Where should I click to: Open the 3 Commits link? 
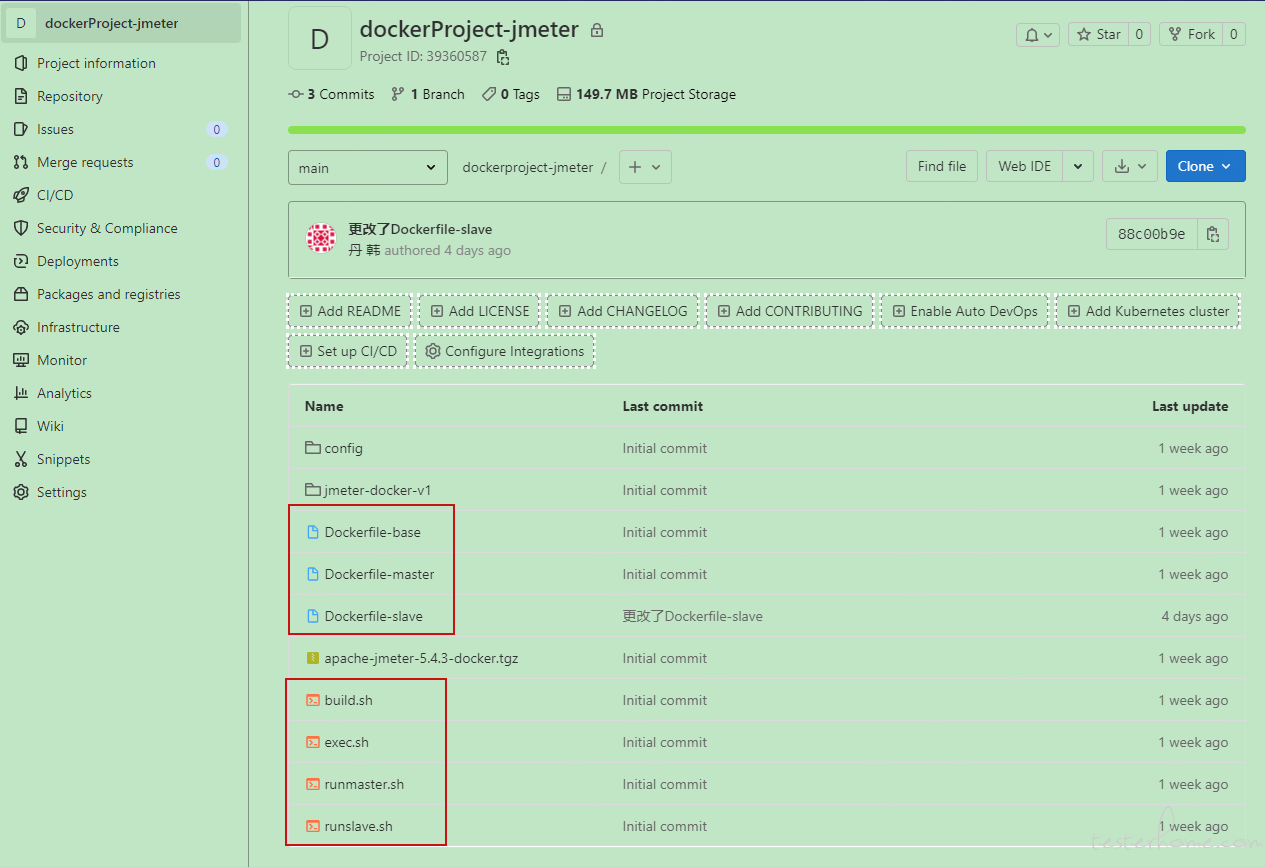coord(331,94)
